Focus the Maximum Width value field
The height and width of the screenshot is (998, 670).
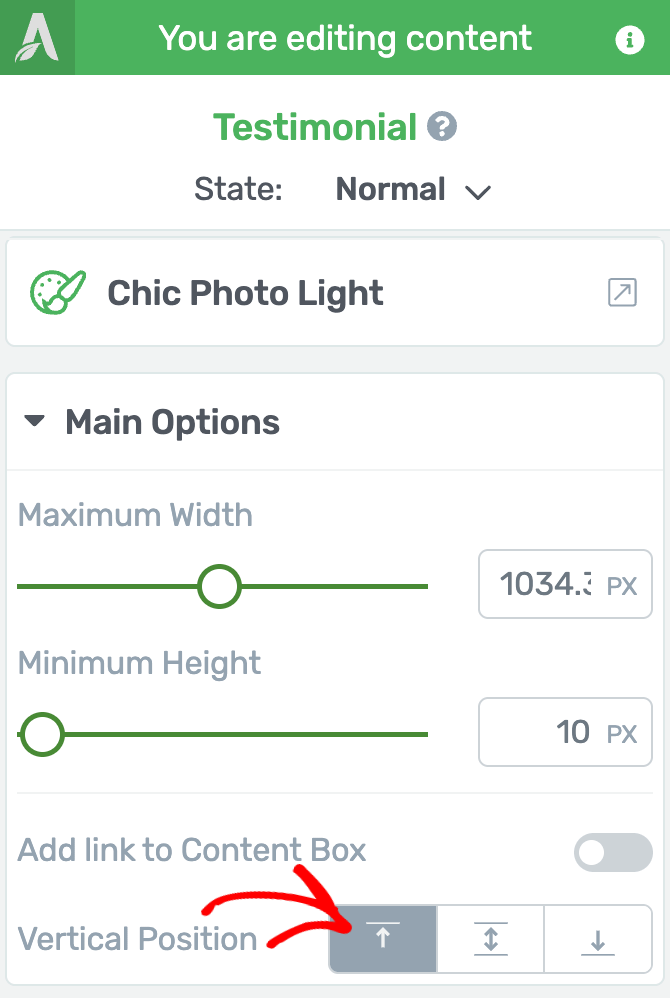click(565, 584)
